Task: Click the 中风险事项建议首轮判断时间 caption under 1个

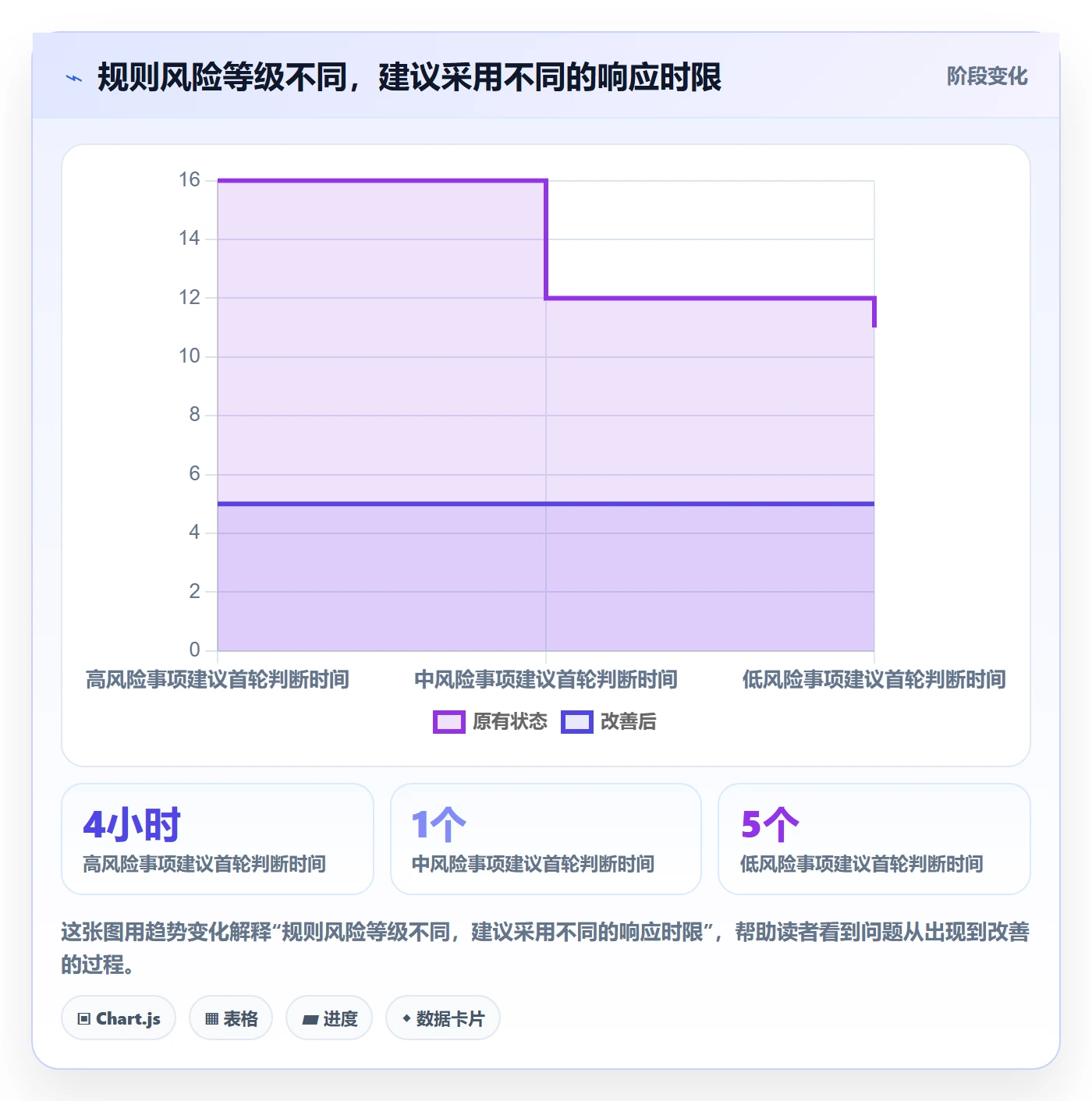Action: point(534,864)
